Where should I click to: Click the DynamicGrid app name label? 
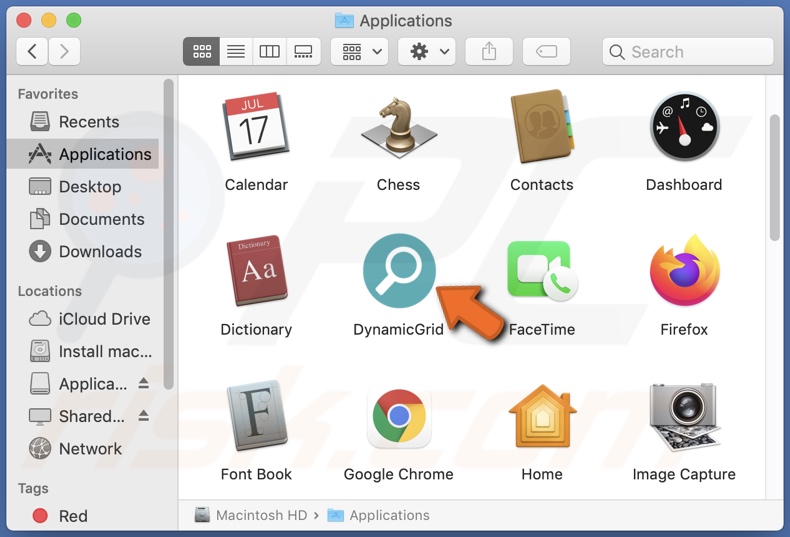[x=398, y=329]
